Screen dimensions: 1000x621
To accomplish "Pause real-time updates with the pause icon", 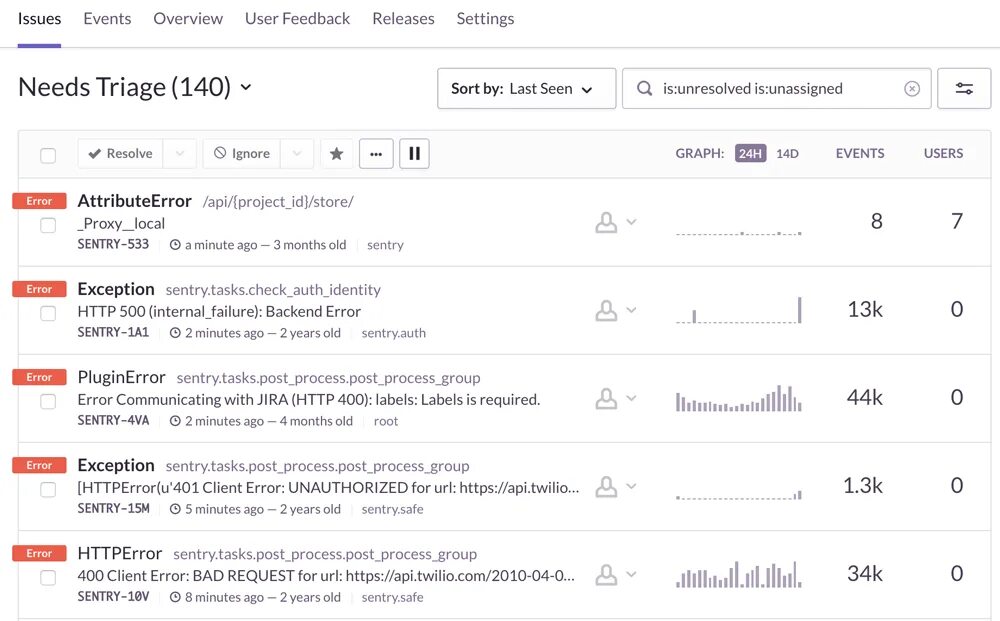I will 414,154.
